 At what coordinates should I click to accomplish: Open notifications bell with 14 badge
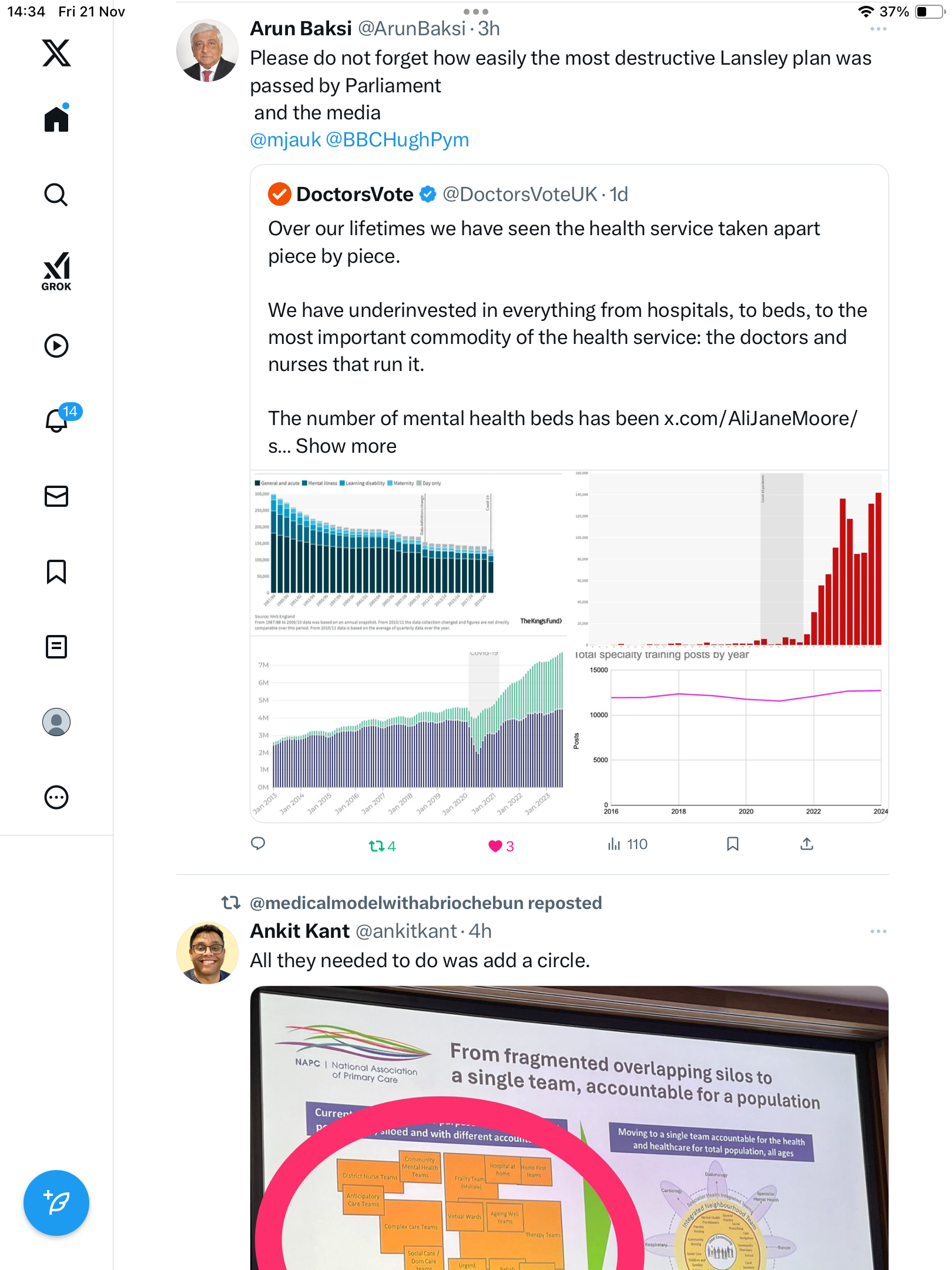pos(58,420)
